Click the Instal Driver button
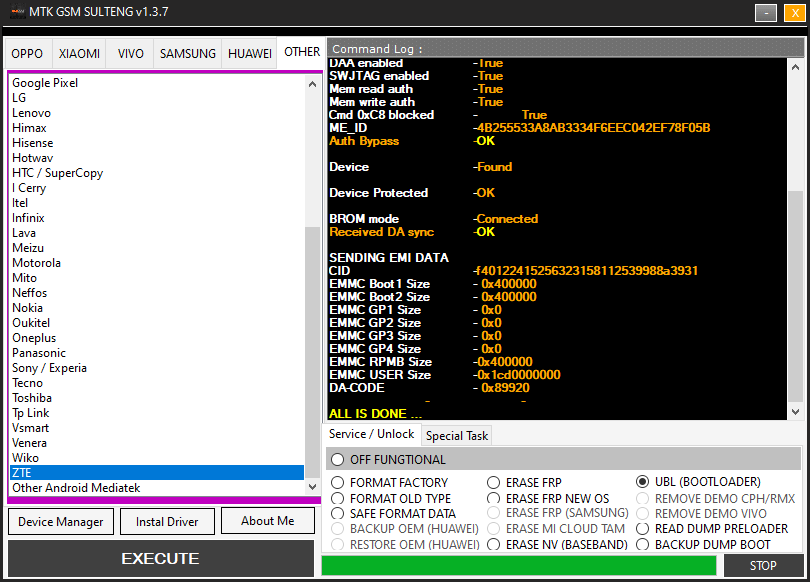Image resolution: width=810 pixels, height=582 pixels. click(166, 521)
